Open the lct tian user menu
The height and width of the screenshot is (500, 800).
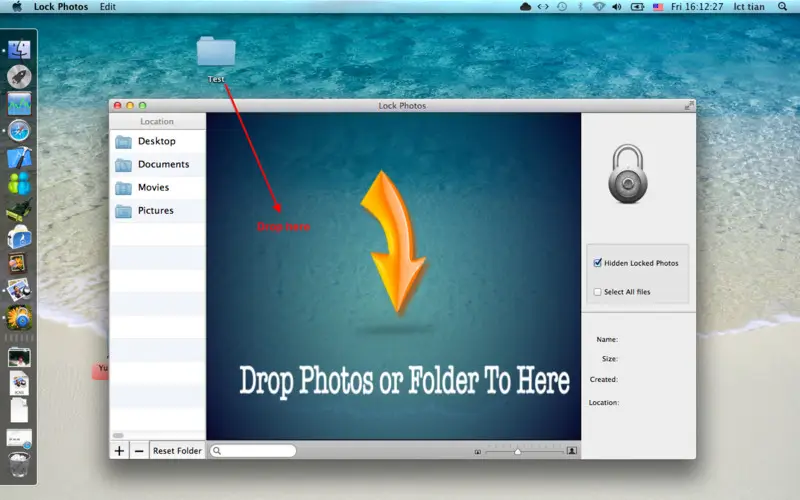pos(749,7)
